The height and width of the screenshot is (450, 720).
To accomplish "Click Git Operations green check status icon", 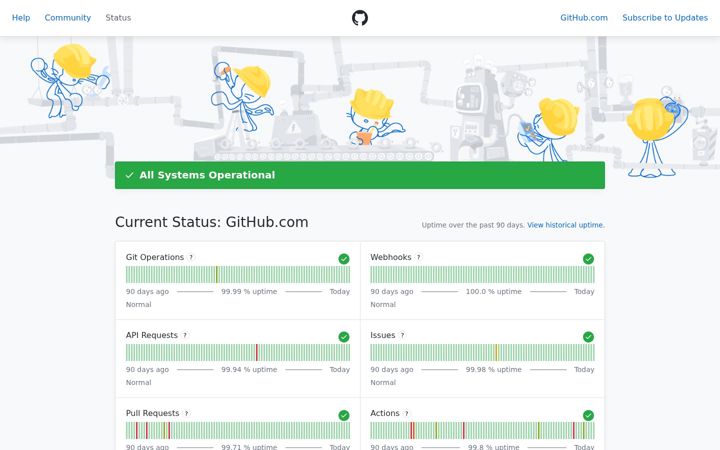I will (x=344, y=259).
